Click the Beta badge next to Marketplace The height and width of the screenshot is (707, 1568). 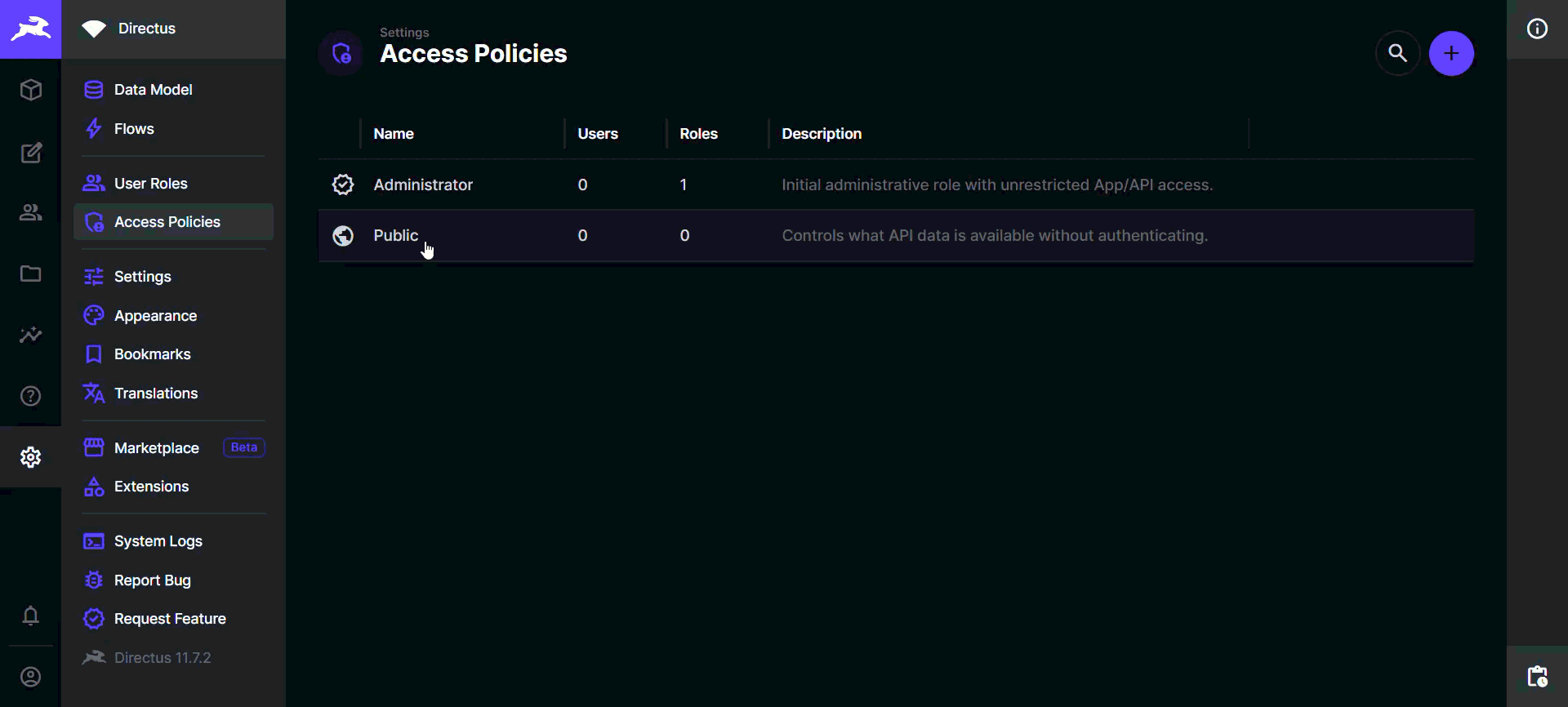(x=243, y=447)
